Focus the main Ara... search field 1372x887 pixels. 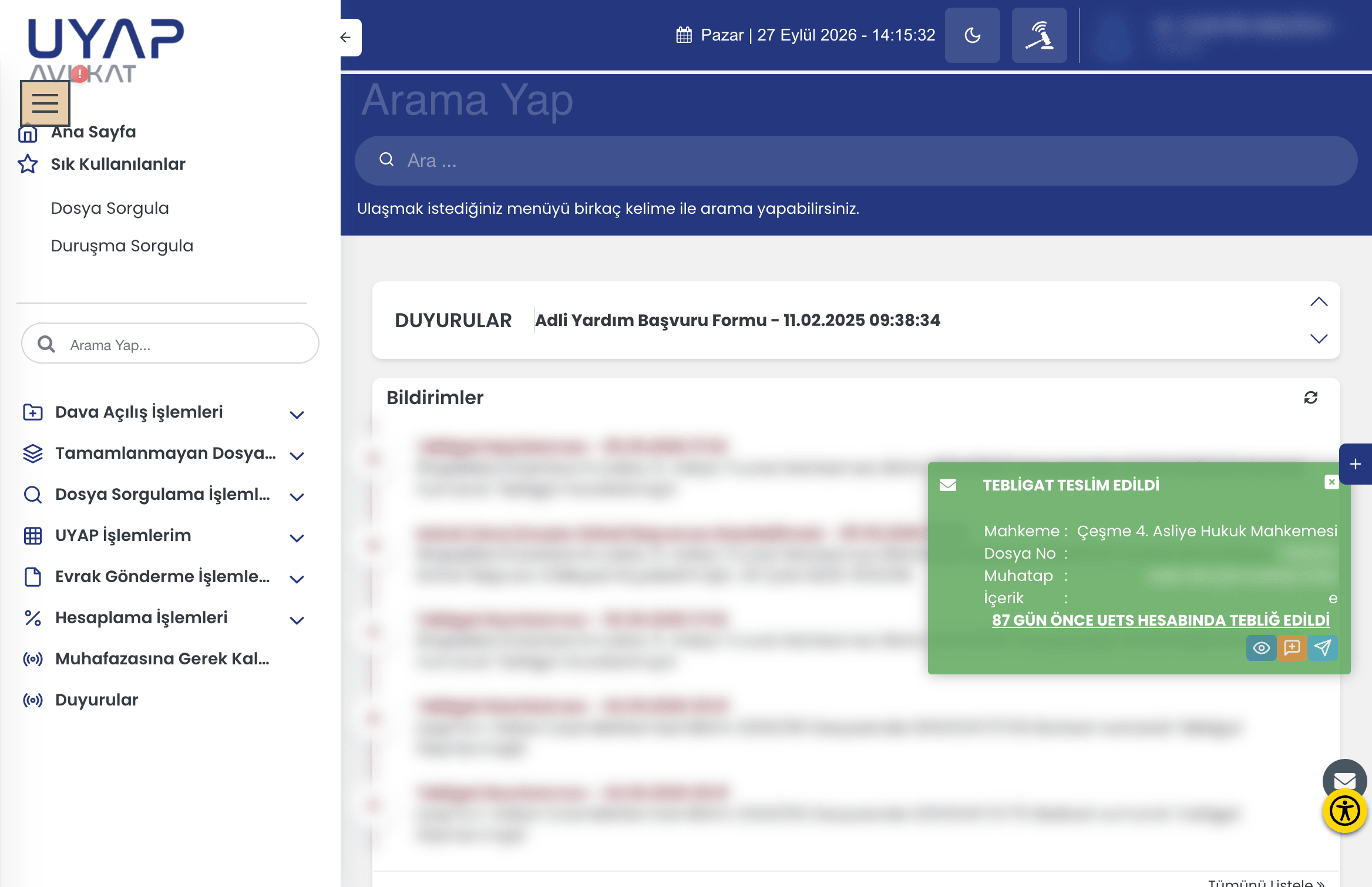pos(856,160)
